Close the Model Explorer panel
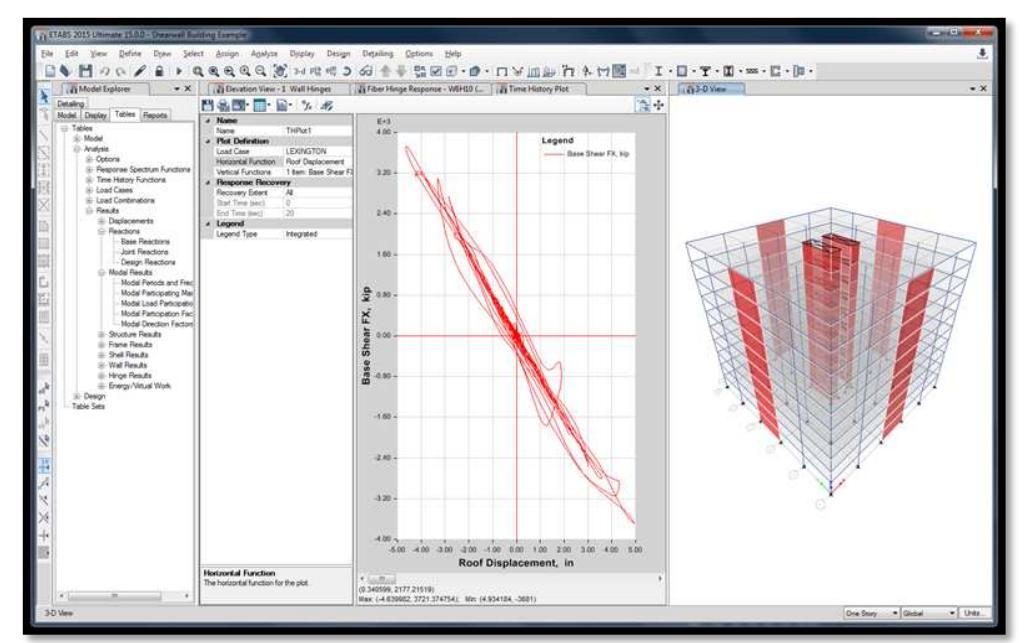Screen dimensions: 1025x643 [x=188, y=89]
